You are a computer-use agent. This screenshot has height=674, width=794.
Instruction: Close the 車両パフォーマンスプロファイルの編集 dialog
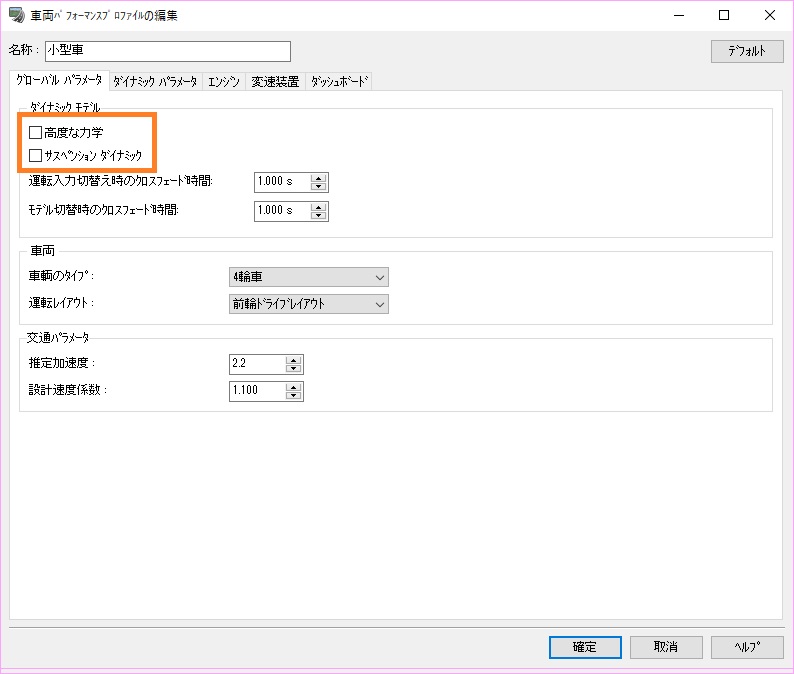pos(770,15)
